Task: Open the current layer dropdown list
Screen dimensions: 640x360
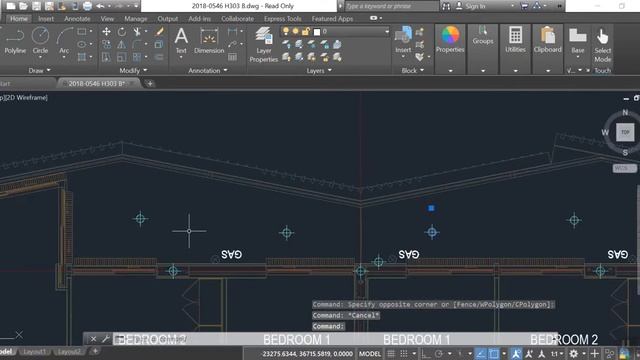Action: coord(387,31)
